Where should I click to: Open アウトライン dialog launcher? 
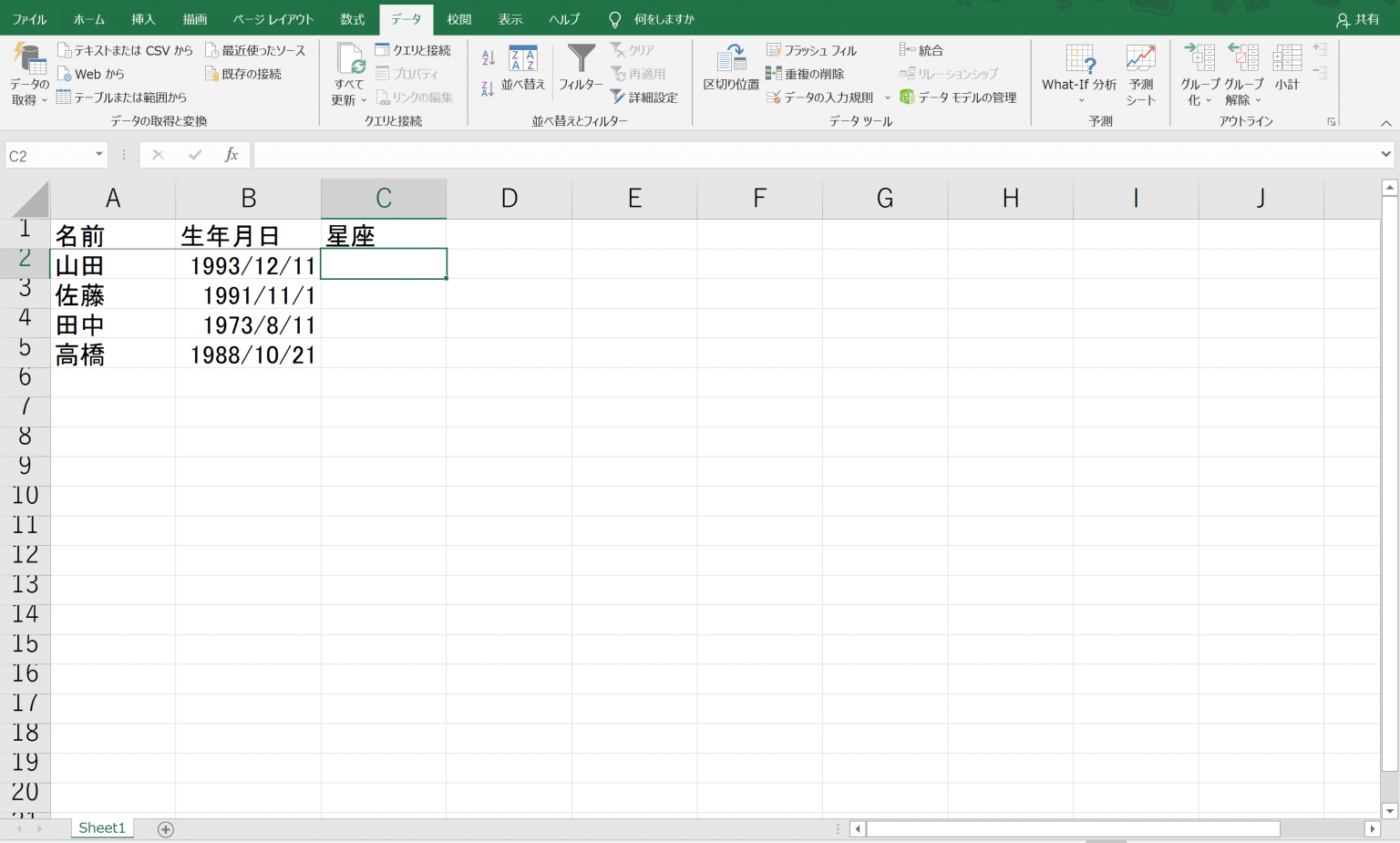pyautogui.click(x=1332, y=121)
